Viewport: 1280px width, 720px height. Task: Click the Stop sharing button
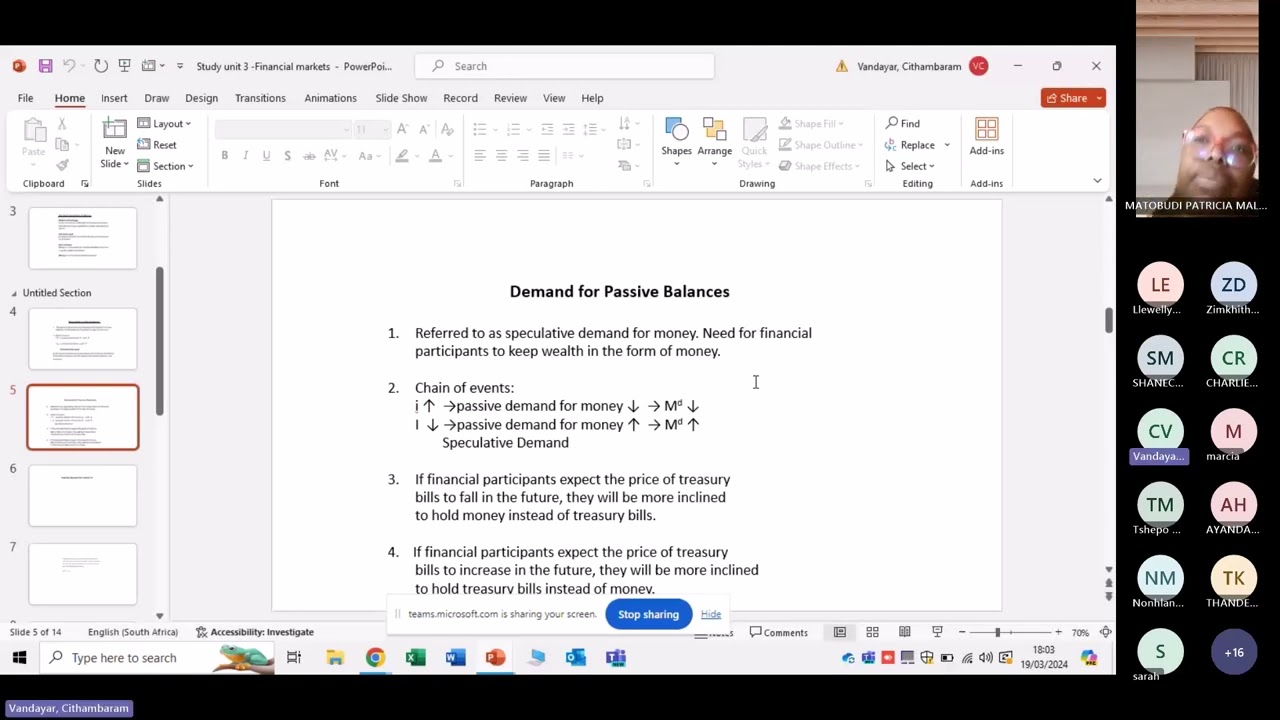point(648,614)
